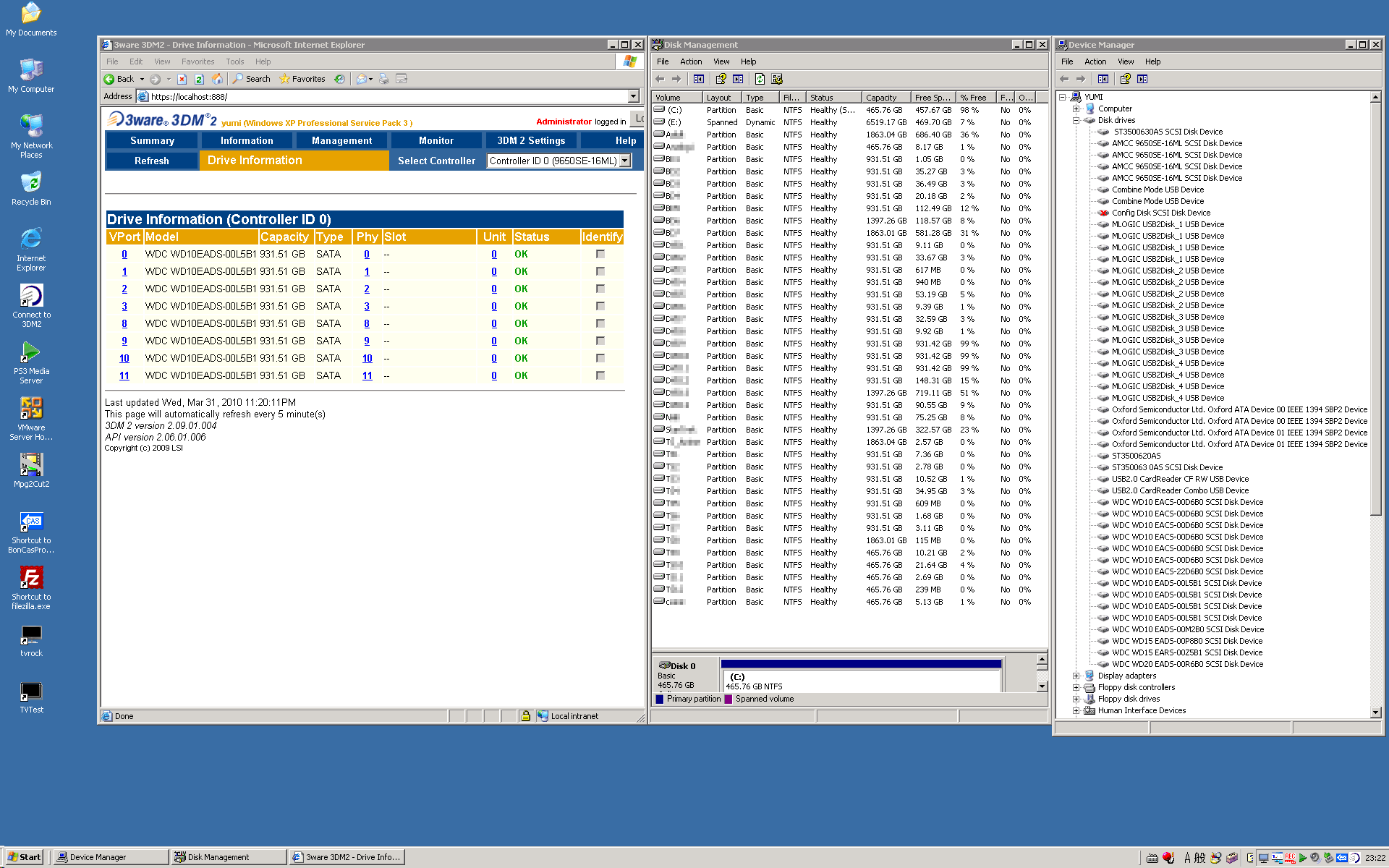
Task: Collapse the Disk drives node in Device Manager
Action: (x=1076, y=120)
